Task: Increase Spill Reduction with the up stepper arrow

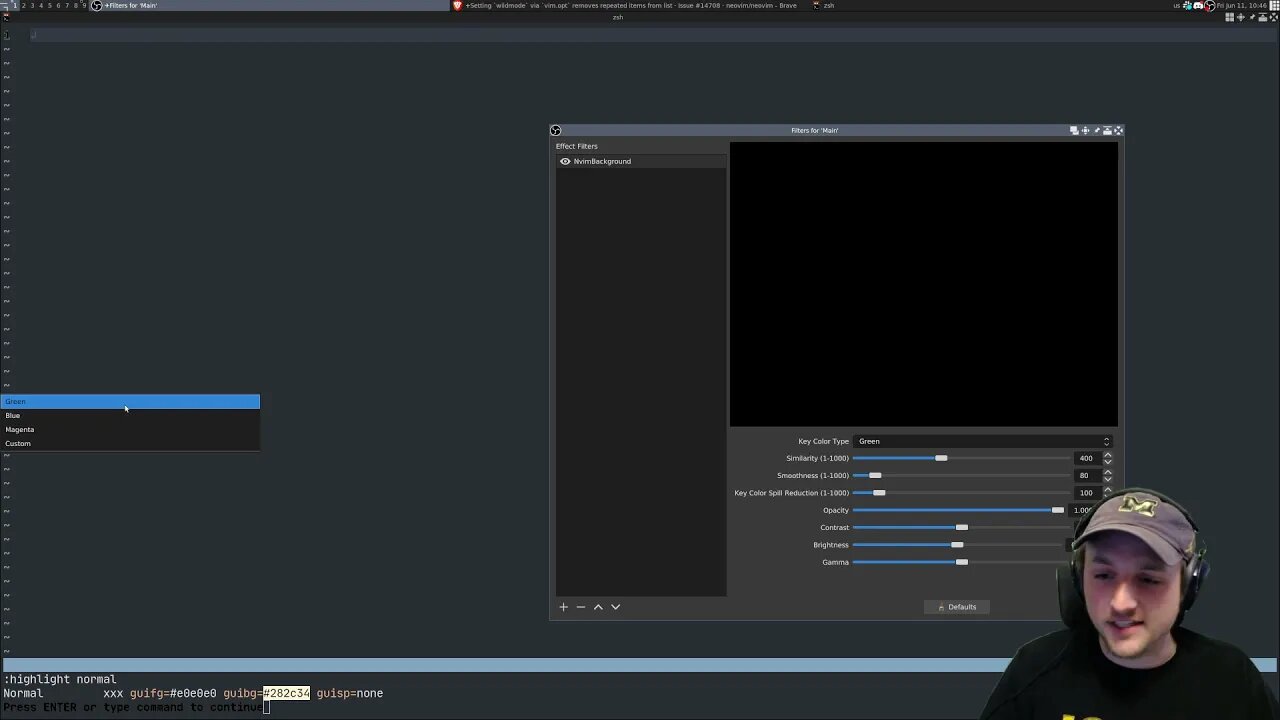Action: coord(1107,489)
